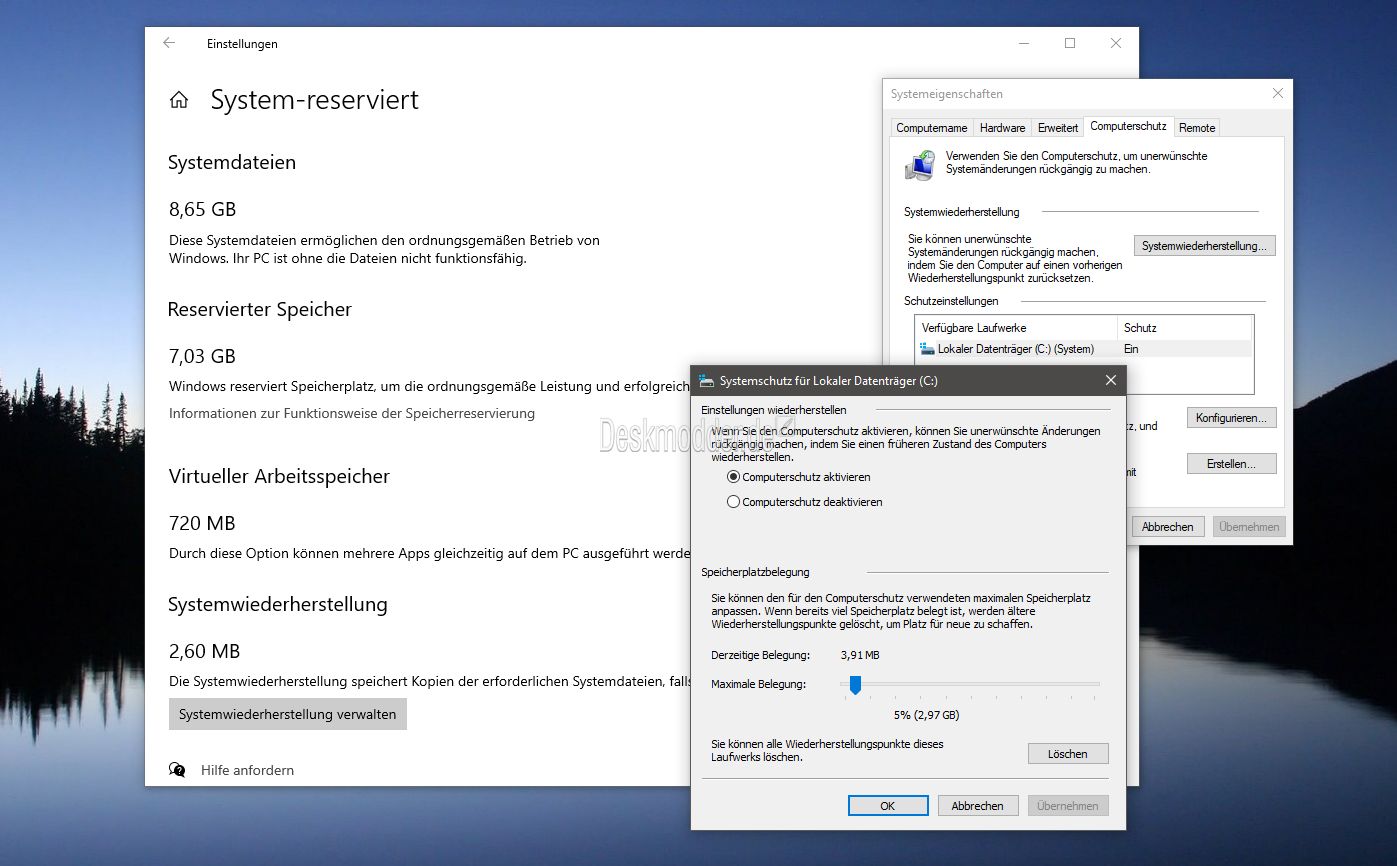Screen dimensions: 1397x866
Task: Click the 5% (2,97 GB) slider label
Action: (927, 715)
